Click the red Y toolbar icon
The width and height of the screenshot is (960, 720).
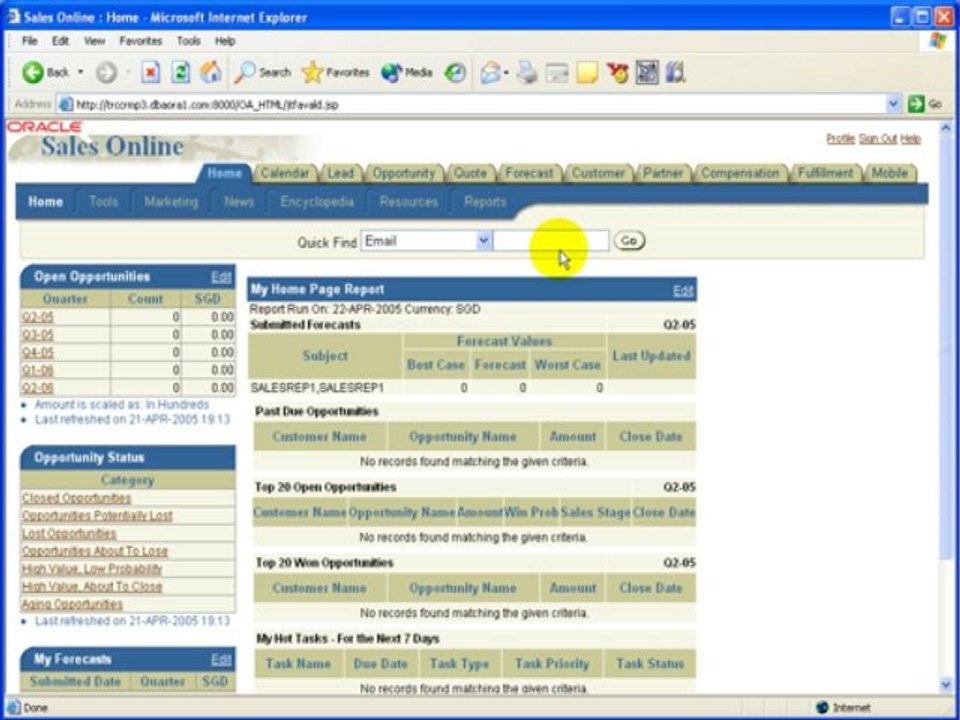[617, 72]
